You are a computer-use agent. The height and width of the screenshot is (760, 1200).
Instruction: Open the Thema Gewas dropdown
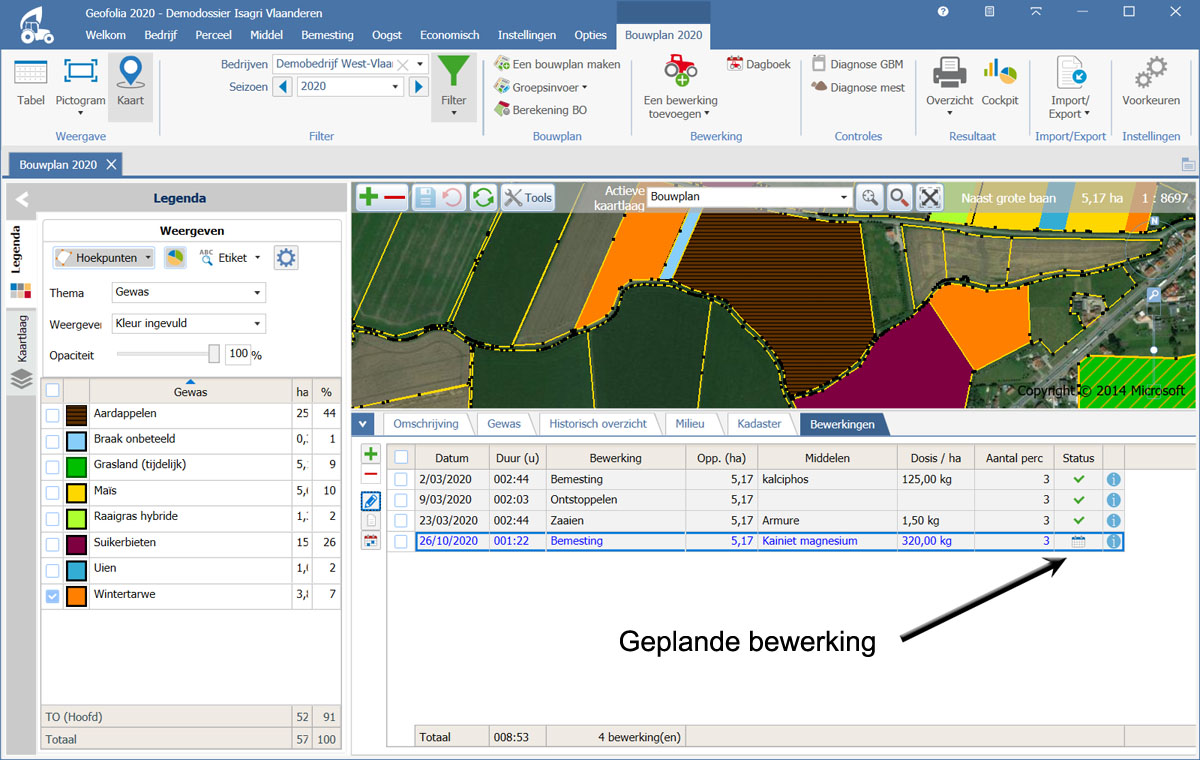point(258,293)
